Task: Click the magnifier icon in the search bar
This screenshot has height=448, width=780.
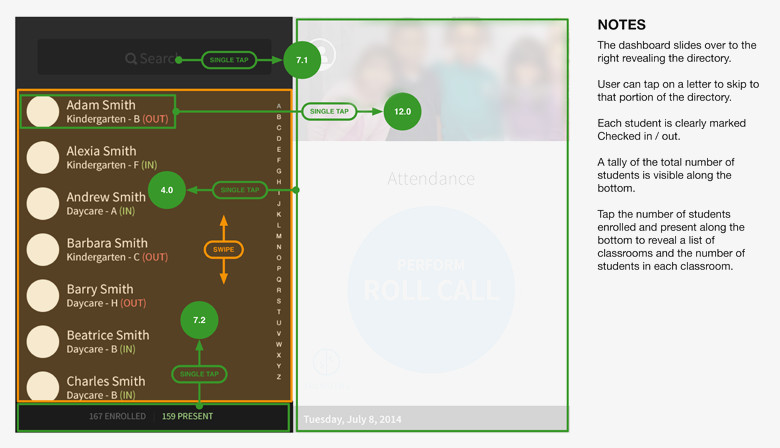Action: coord(131,59)
